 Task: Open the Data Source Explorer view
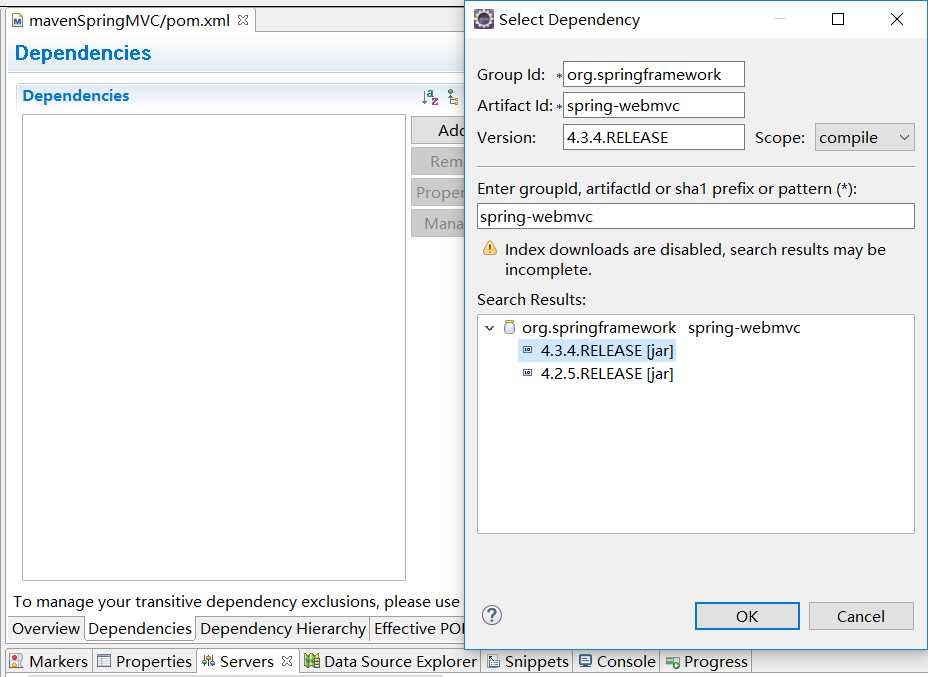click(x=391, y=661)
